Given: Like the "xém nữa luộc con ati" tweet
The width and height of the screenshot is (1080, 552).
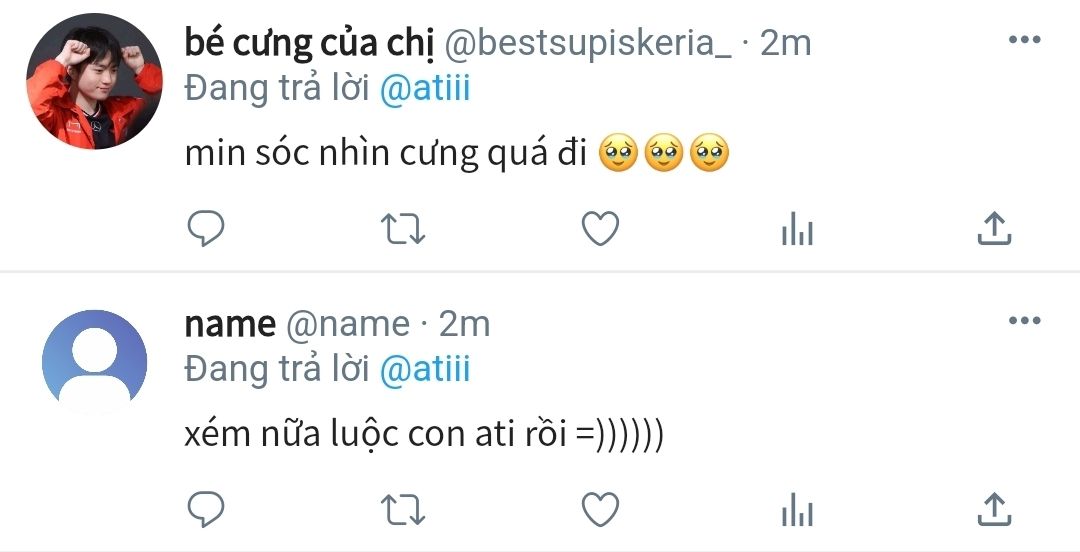Looking at the screenshot, I should pyautogui.click(x=600, y=510).
